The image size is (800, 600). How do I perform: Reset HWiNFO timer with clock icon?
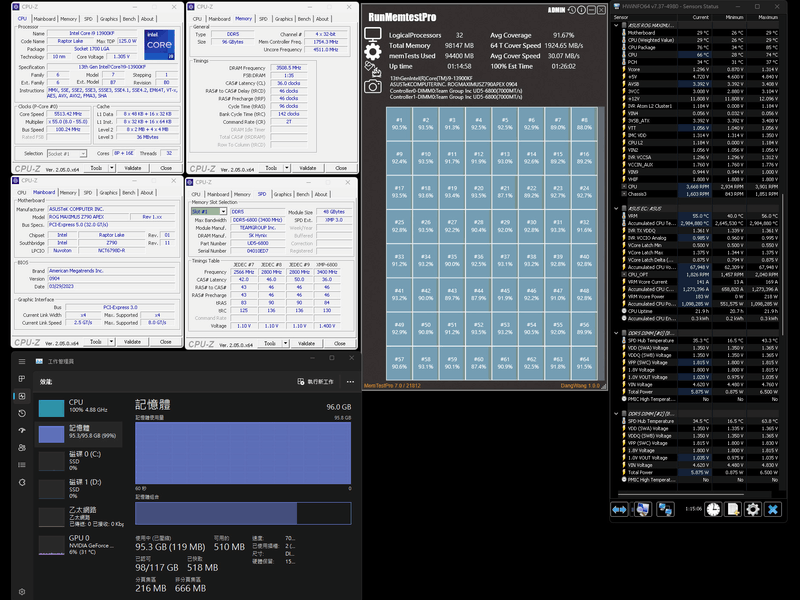click(x=713, y=509)
